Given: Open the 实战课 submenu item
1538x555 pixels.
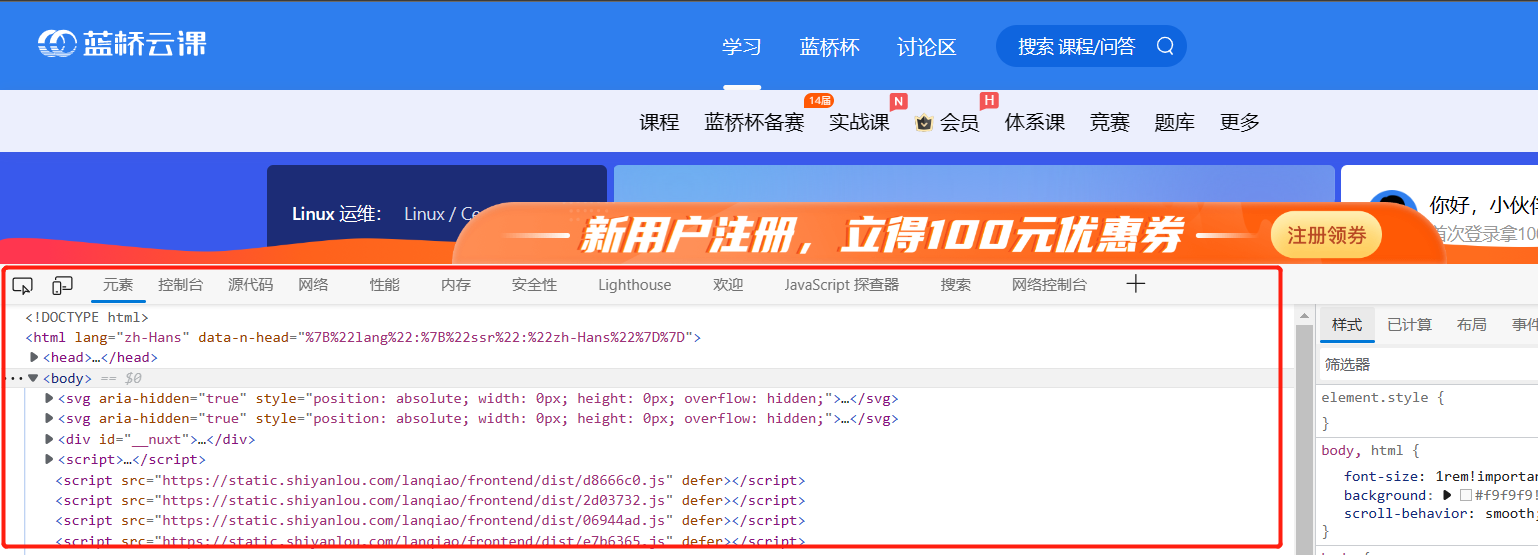Looking at the screenshot, I should pos(859,122).
